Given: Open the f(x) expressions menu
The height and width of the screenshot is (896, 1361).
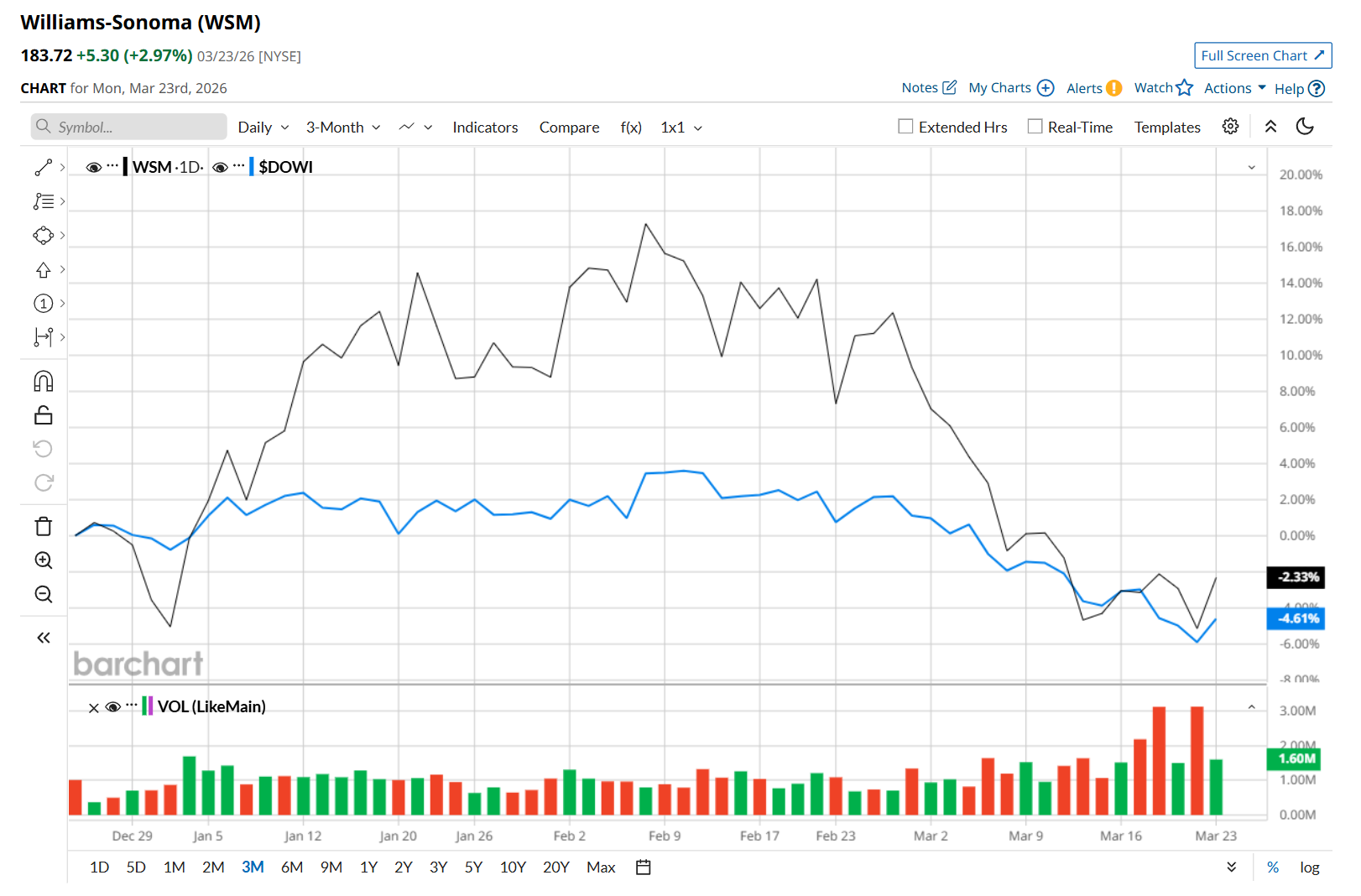Looking at the screenshot, I should [631, 128].
